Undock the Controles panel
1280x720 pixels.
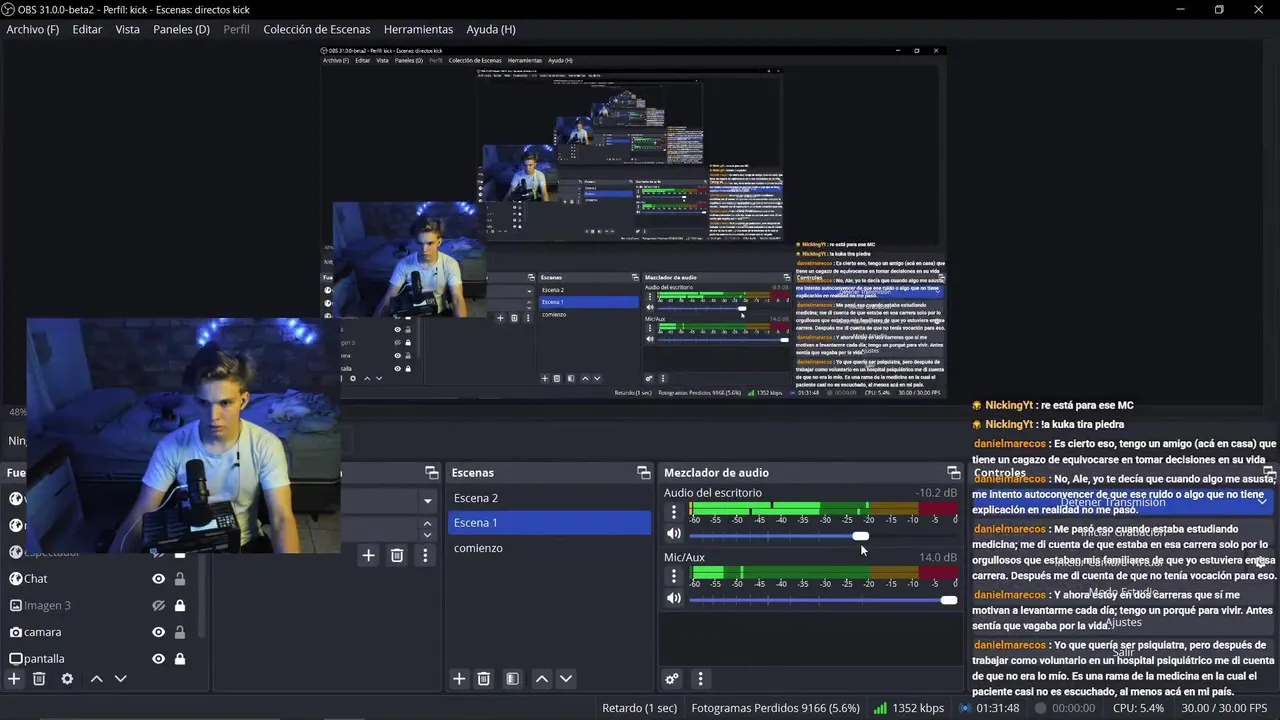click(1269, 472)
